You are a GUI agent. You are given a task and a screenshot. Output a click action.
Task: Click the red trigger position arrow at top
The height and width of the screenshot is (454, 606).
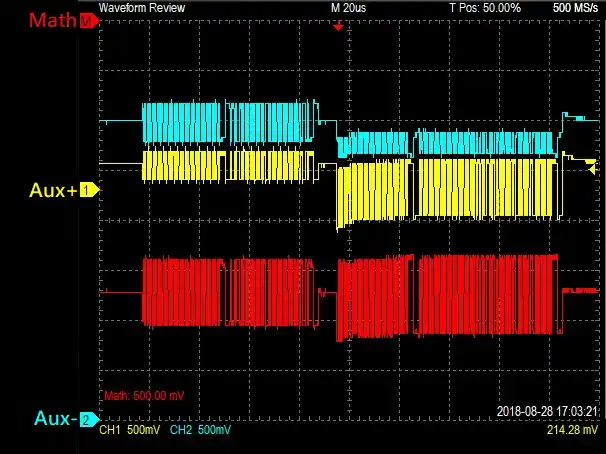[338, 26]
